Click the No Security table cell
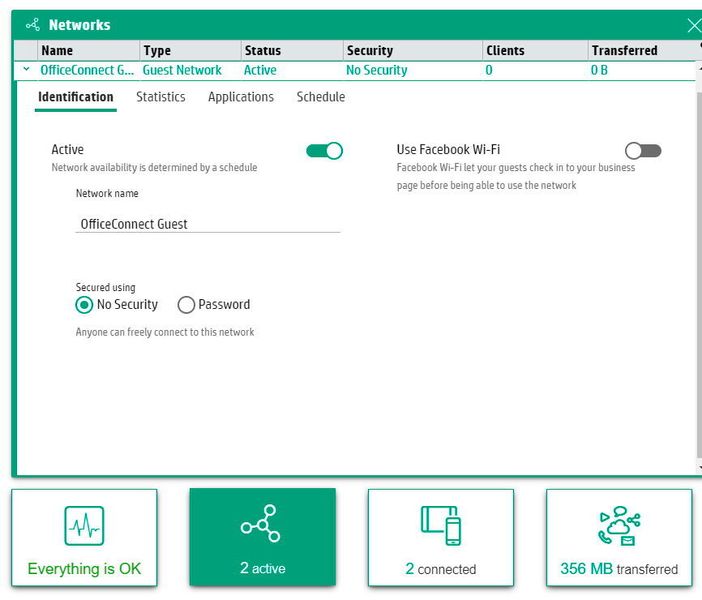Screen dimensions: 702x600 377,70
